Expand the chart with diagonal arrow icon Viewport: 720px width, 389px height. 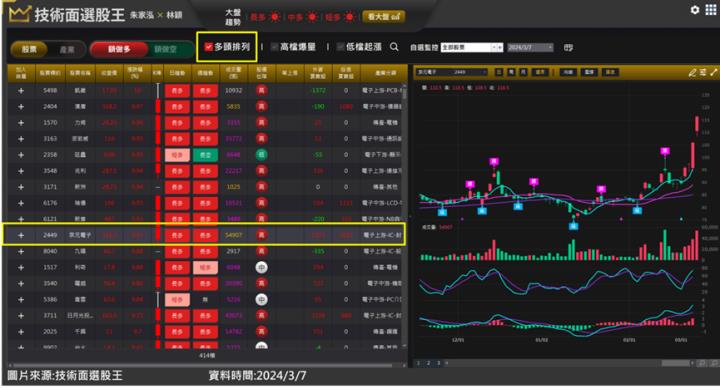click(714, 73)
